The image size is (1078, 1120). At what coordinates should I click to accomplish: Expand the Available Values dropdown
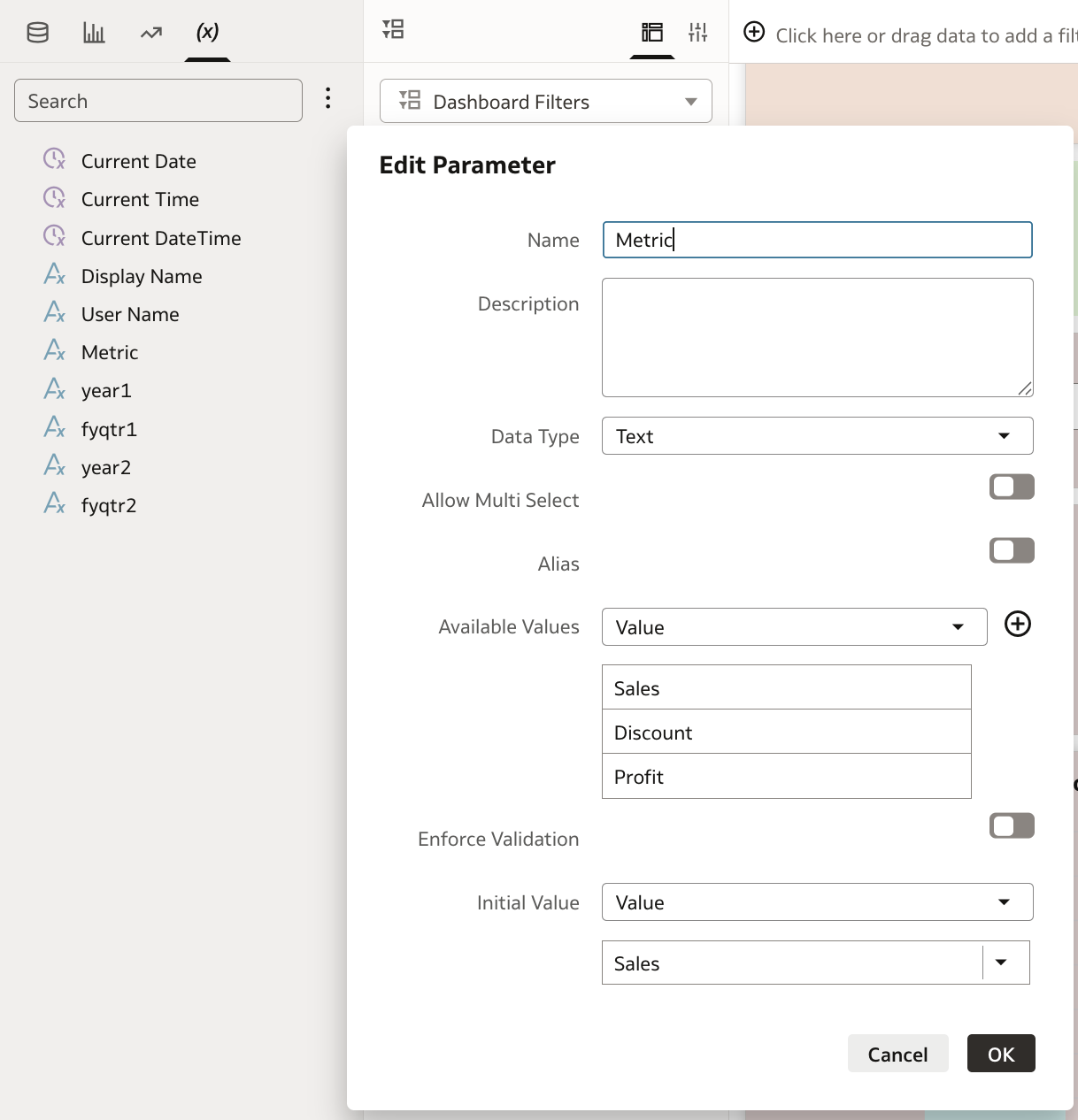[x=793, y=626]
